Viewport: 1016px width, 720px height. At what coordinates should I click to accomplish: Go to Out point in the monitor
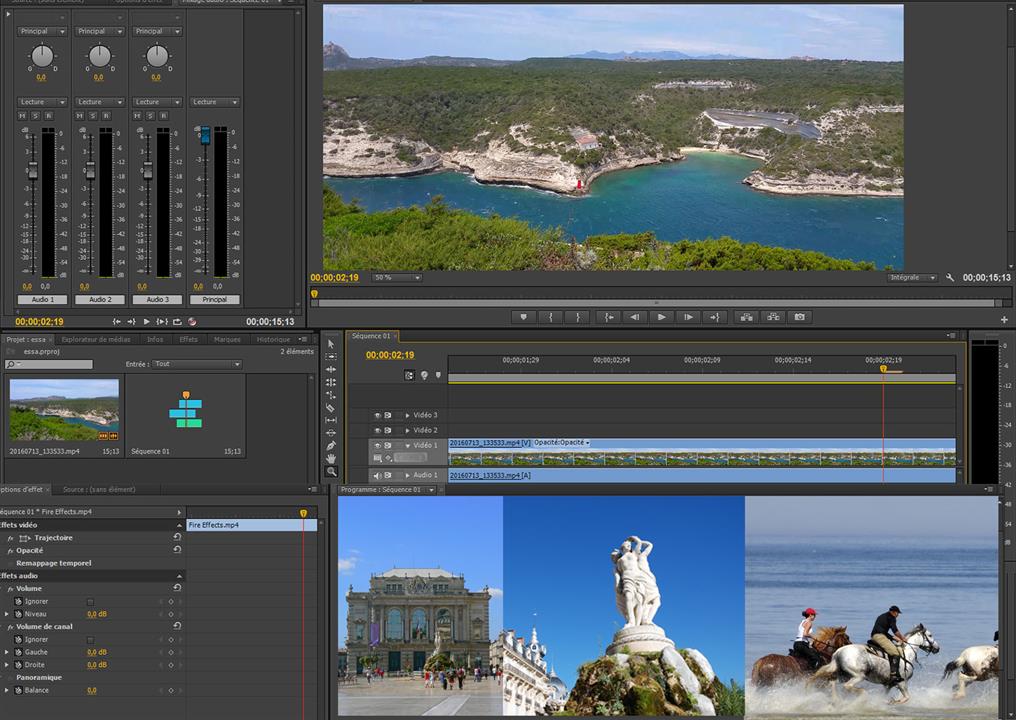[x=715, y=317]
